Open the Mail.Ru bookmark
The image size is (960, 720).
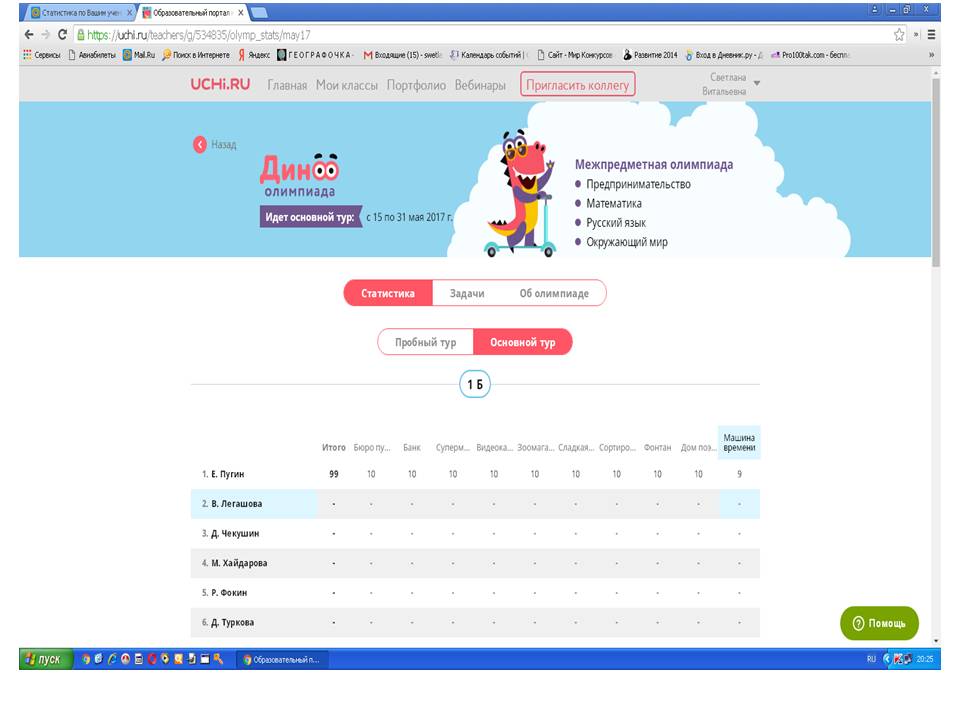point(139,54)
